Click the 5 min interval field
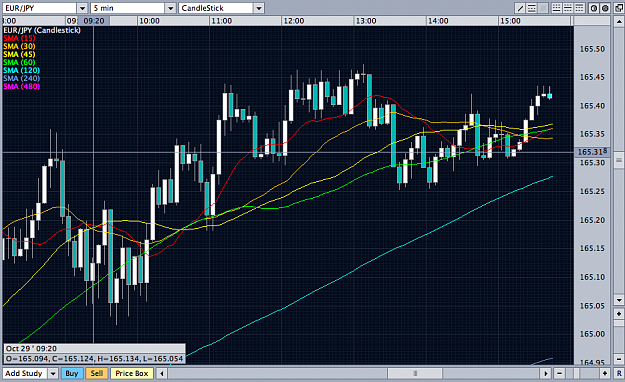 128,8
